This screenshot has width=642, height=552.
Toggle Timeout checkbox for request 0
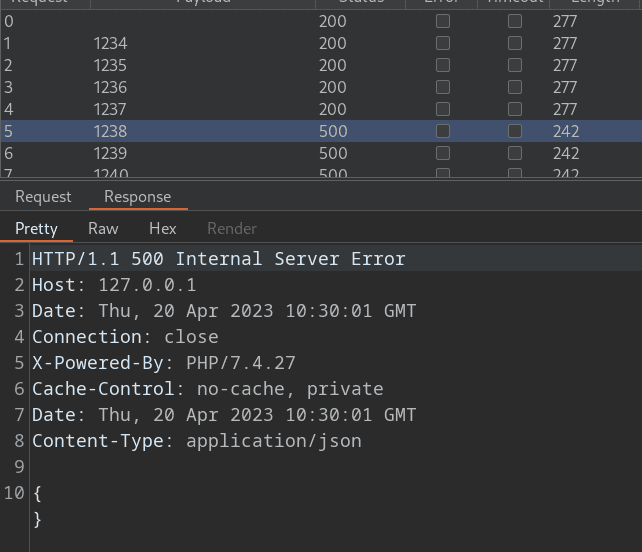click(x=515, y=21)
